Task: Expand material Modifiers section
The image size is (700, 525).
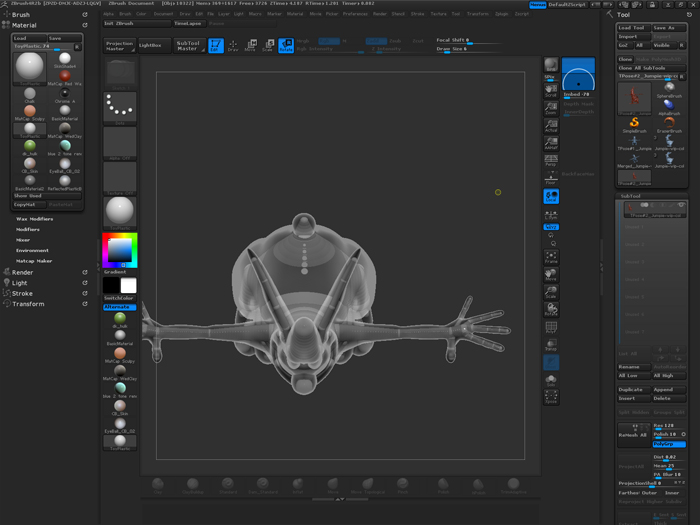Action: (28, 229)
